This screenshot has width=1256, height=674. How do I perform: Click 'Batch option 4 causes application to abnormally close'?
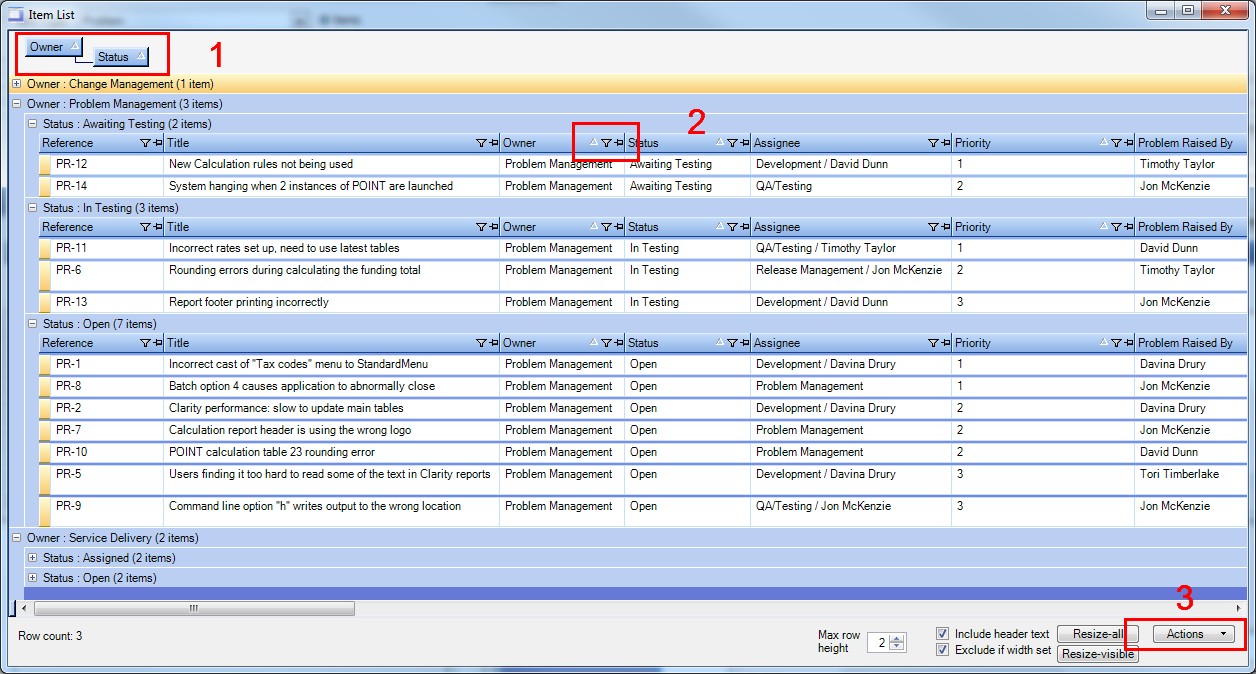[x=302, y=386]
